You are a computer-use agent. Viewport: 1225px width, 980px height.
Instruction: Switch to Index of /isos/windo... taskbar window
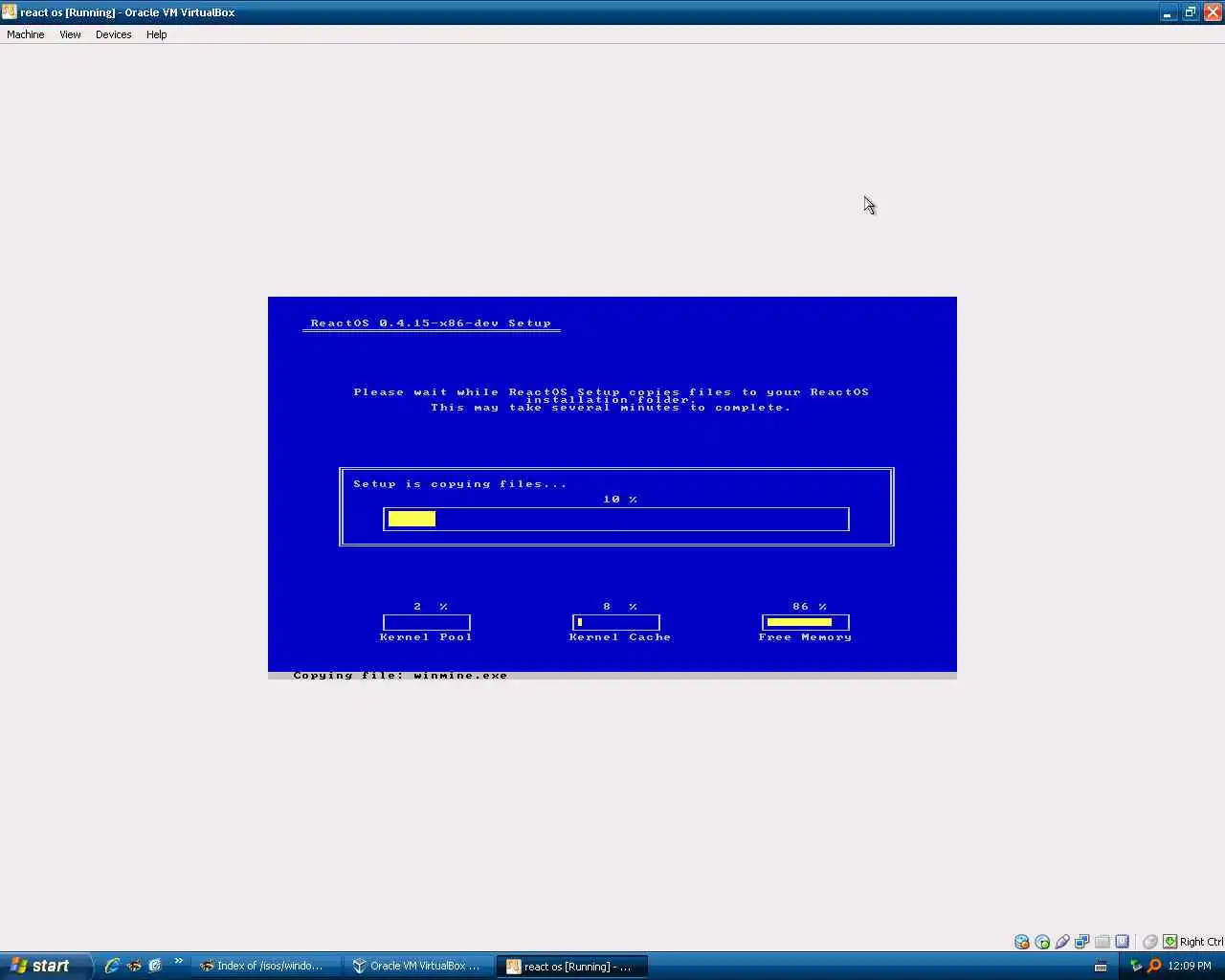click(268, 966)
